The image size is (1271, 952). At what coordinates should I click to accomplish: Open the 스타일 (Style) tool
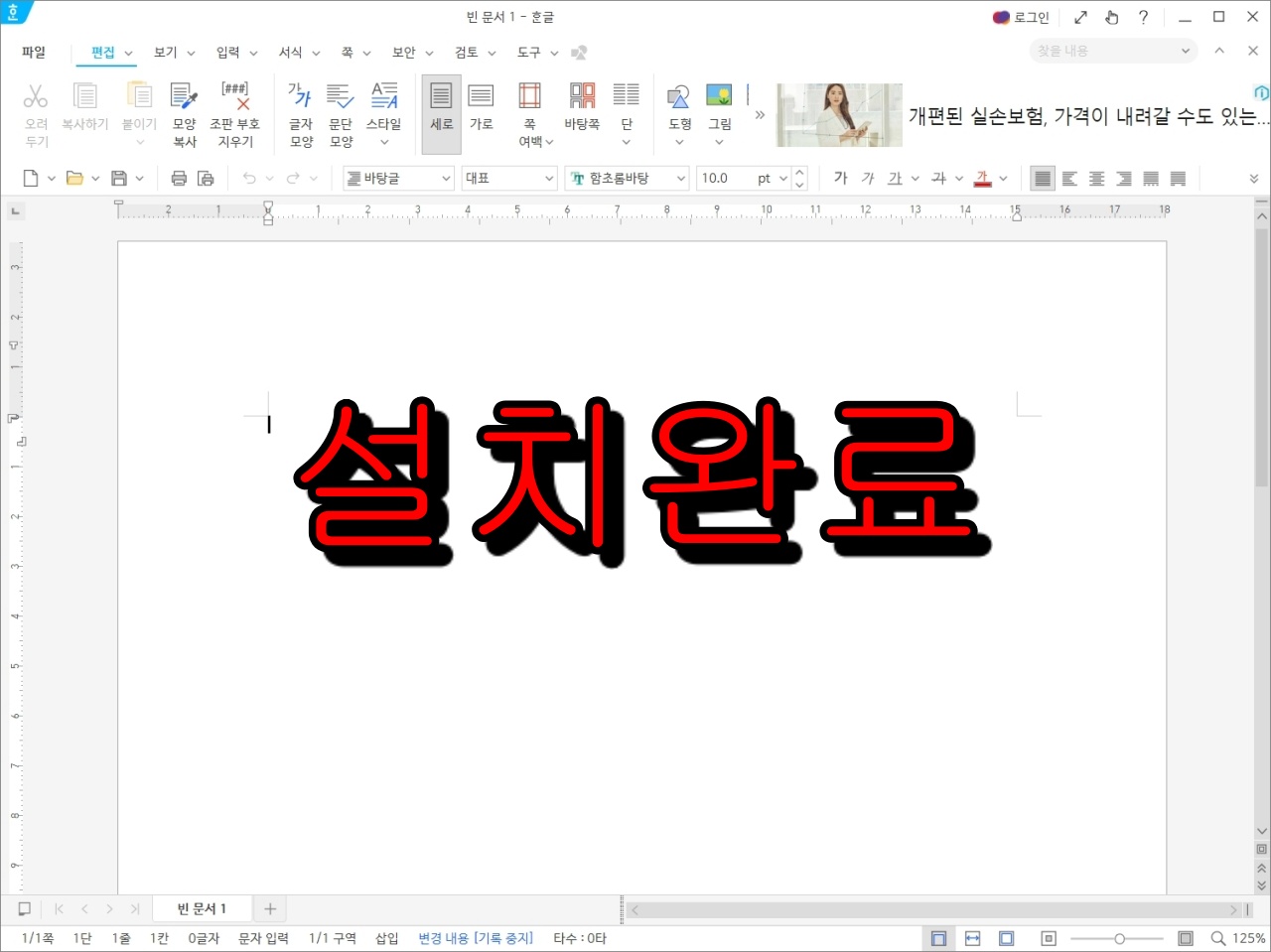pyautogui.click(x=384, y=109)
